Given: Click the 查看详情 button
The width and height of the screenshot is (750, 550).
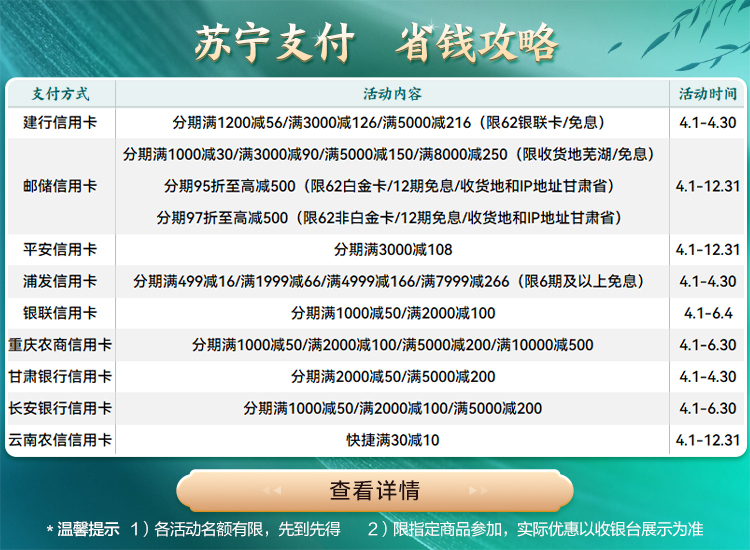Looking at the screenshot, I should coord(375,491).
